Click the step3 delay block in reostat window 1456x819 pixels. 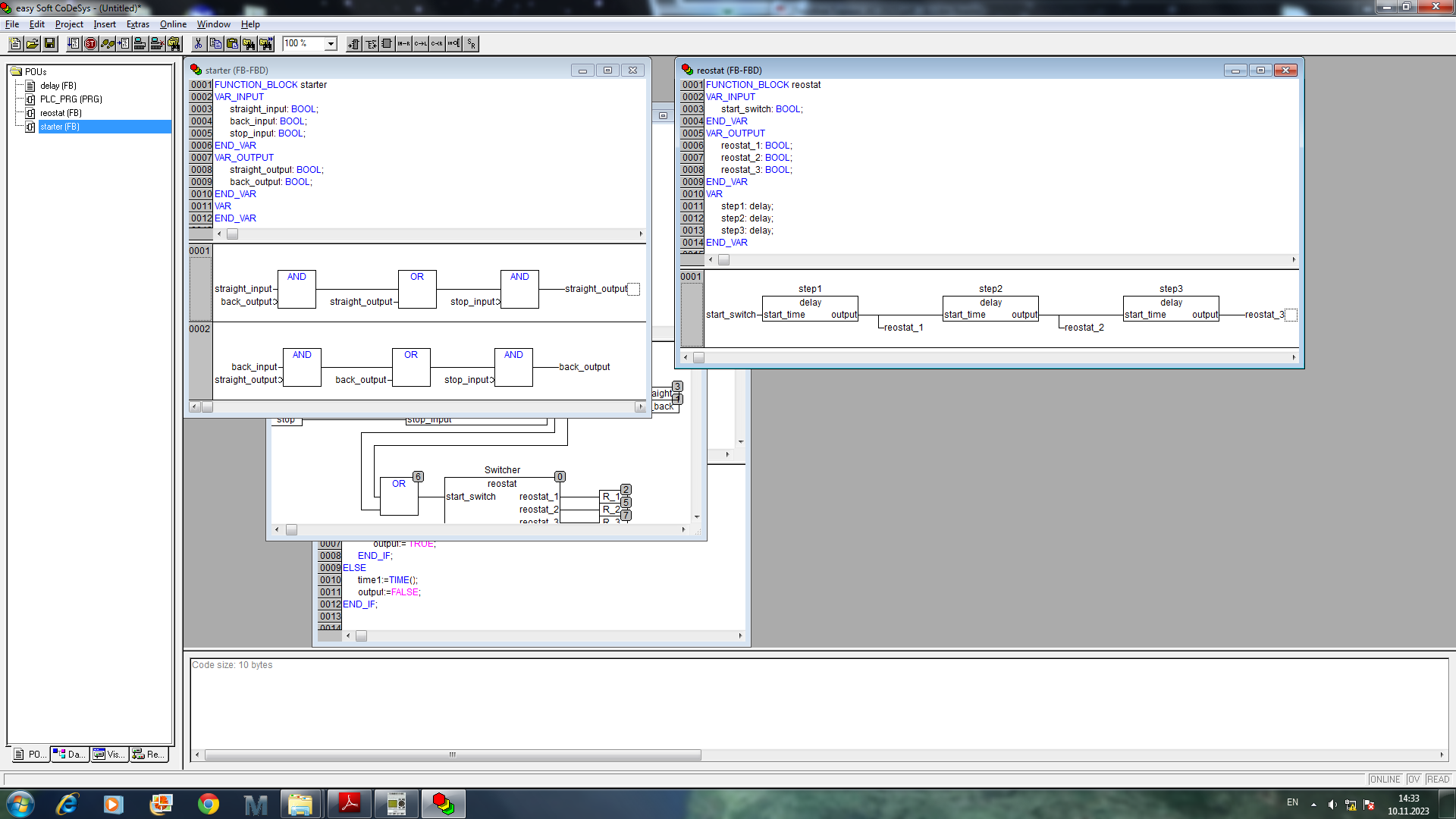1171,308
